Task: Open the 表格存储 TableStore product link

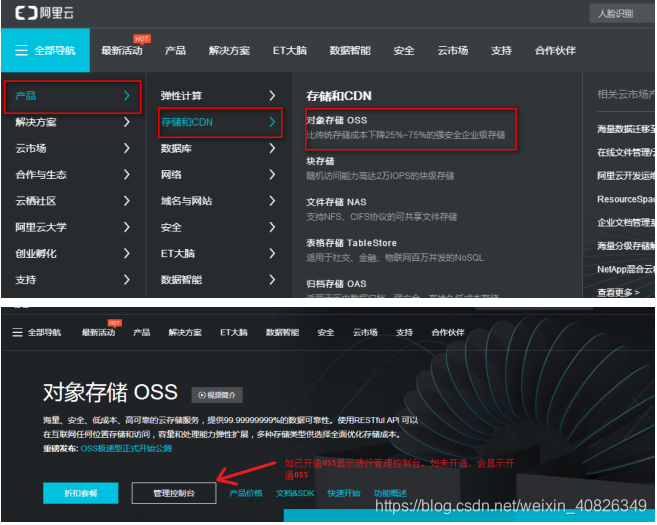Action: (x=351, y=243)
